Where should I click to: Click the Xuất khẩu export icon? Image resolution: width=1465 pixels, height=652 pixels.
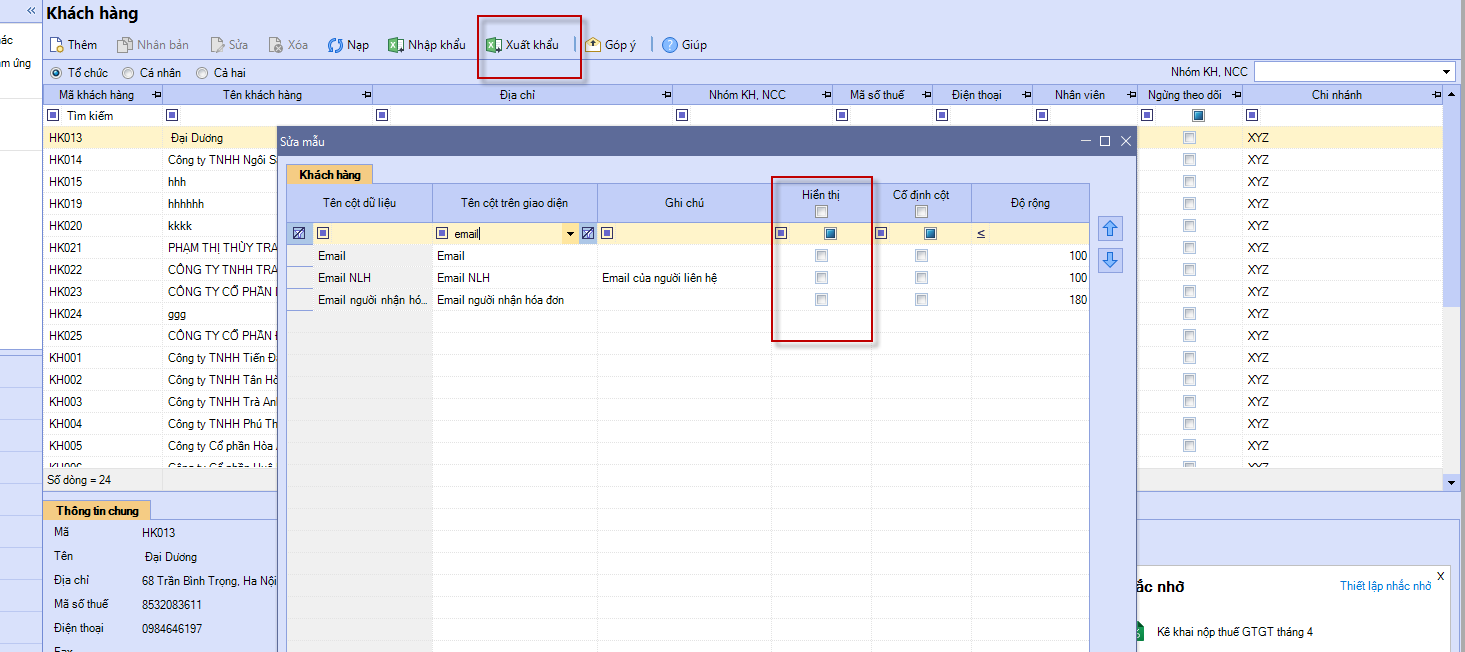click(x=493, y=45)
